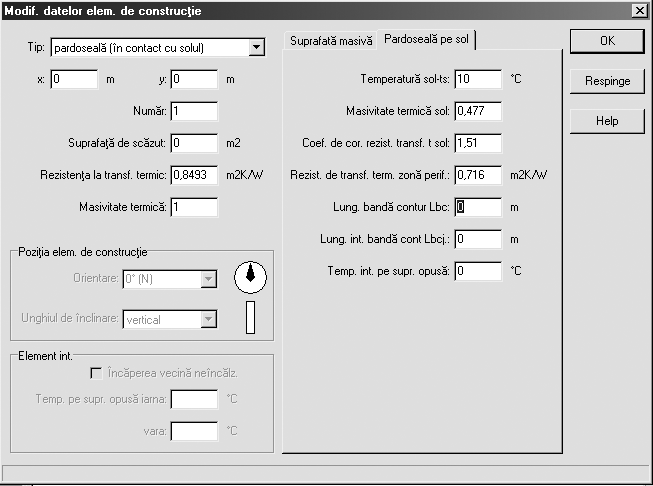Expand the Orientare dropdown
Viewport: 653px width, 486px height.
click(208, 280)
